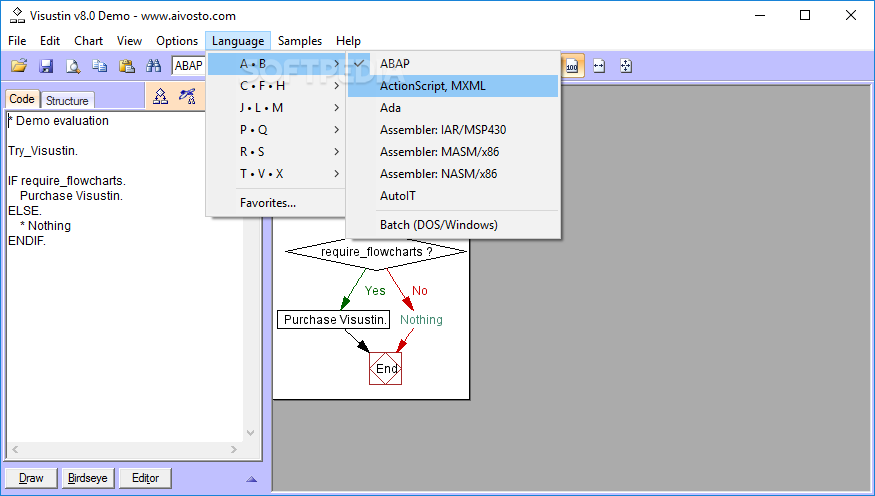Click the small blue triangle collapse arrow
The width and height of the screenshot is (875, 496).
click(251, 479)
